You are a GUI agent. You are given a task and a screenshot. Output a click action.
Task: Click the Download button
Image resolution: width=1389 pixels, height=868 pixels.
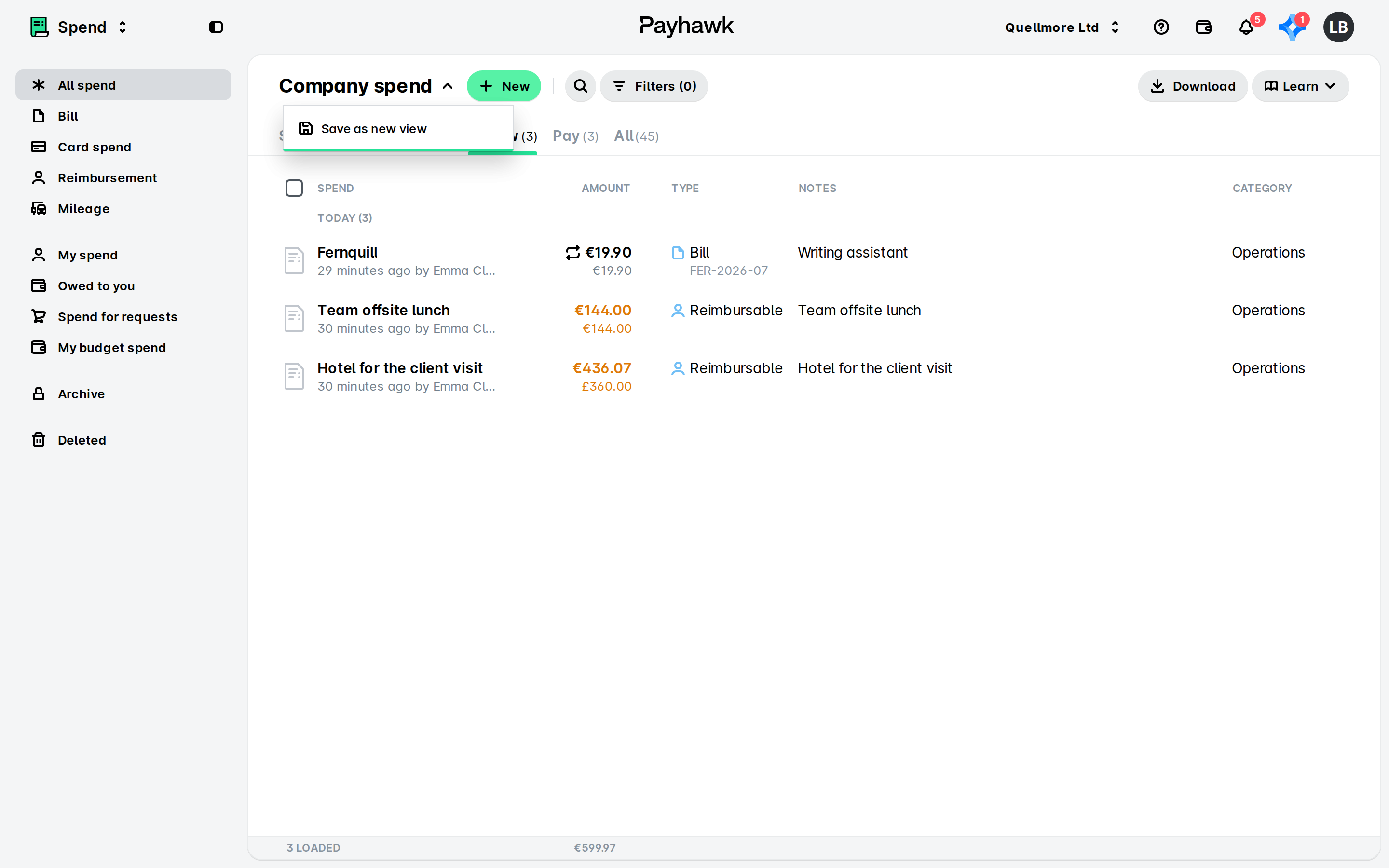[x=1192, y=86]
